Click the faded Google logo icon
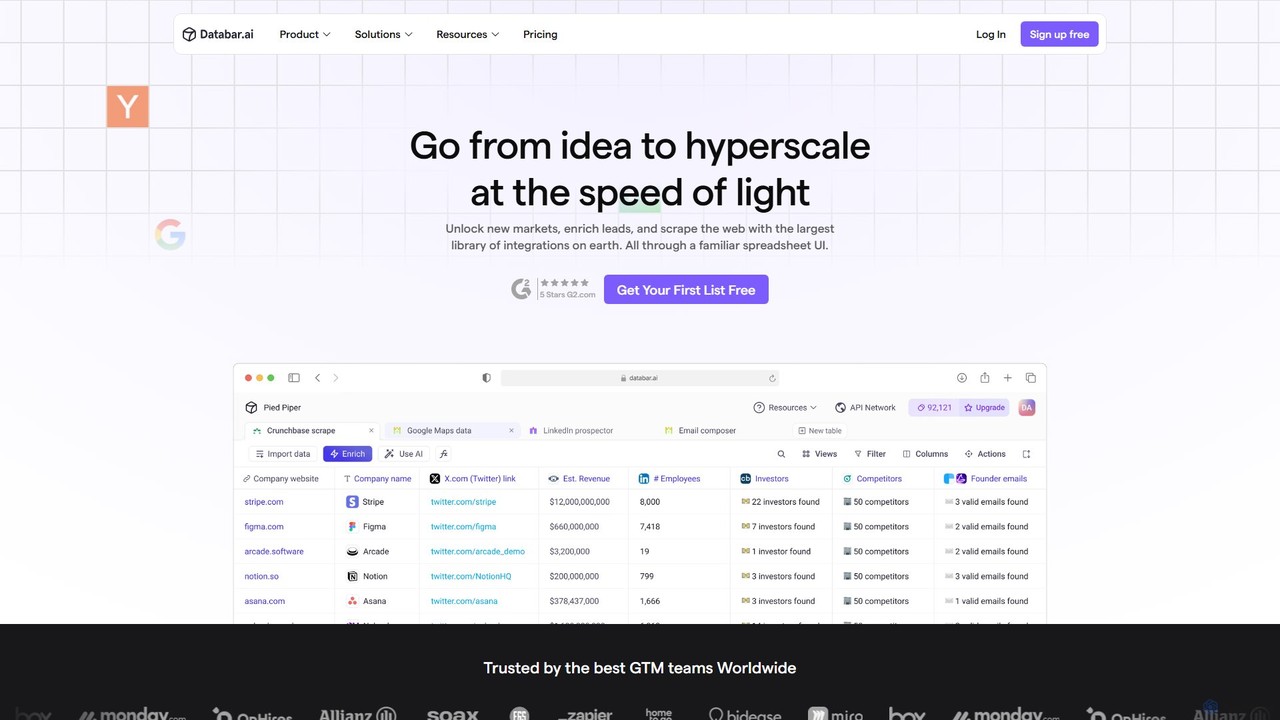The image size is (1280, 720). pyautogui.click(x=170, y=235)
